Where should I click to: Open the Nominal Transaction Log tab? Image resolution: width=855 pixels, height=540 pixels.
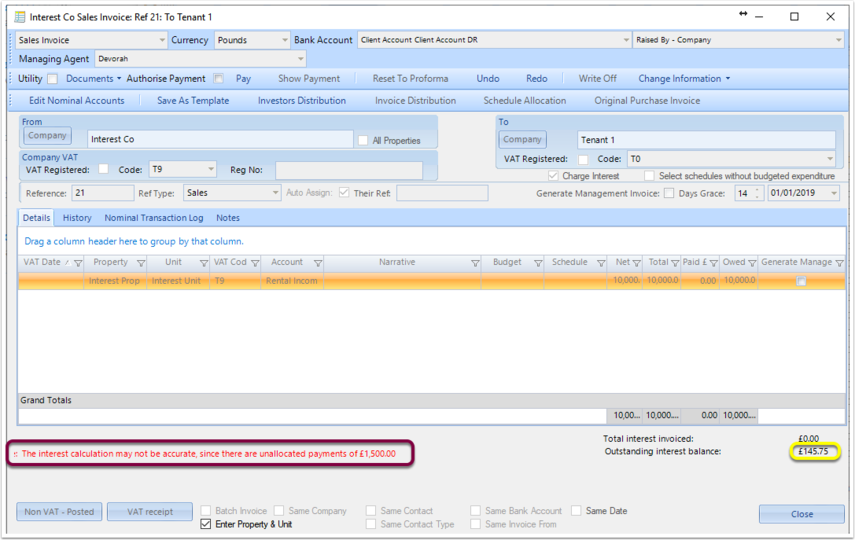coord(154,218)
